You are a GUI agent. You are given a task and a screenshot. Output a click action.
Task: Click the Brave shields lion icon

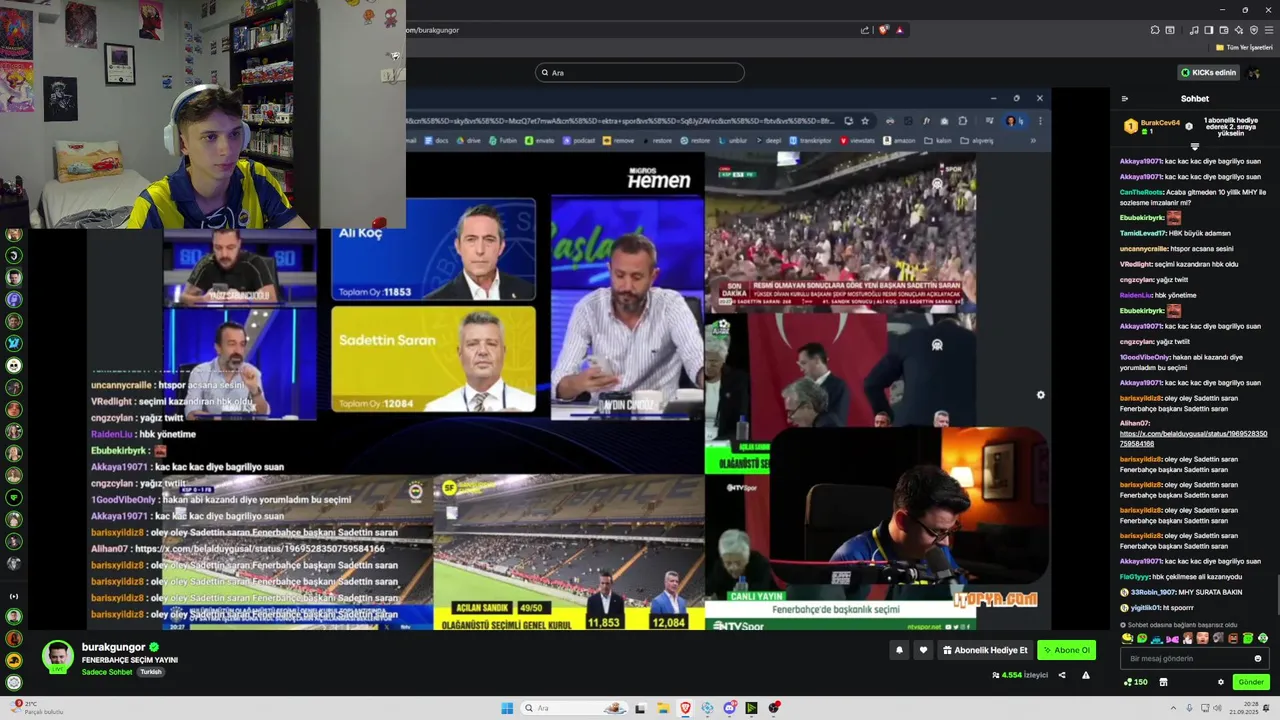click(883, 30)
